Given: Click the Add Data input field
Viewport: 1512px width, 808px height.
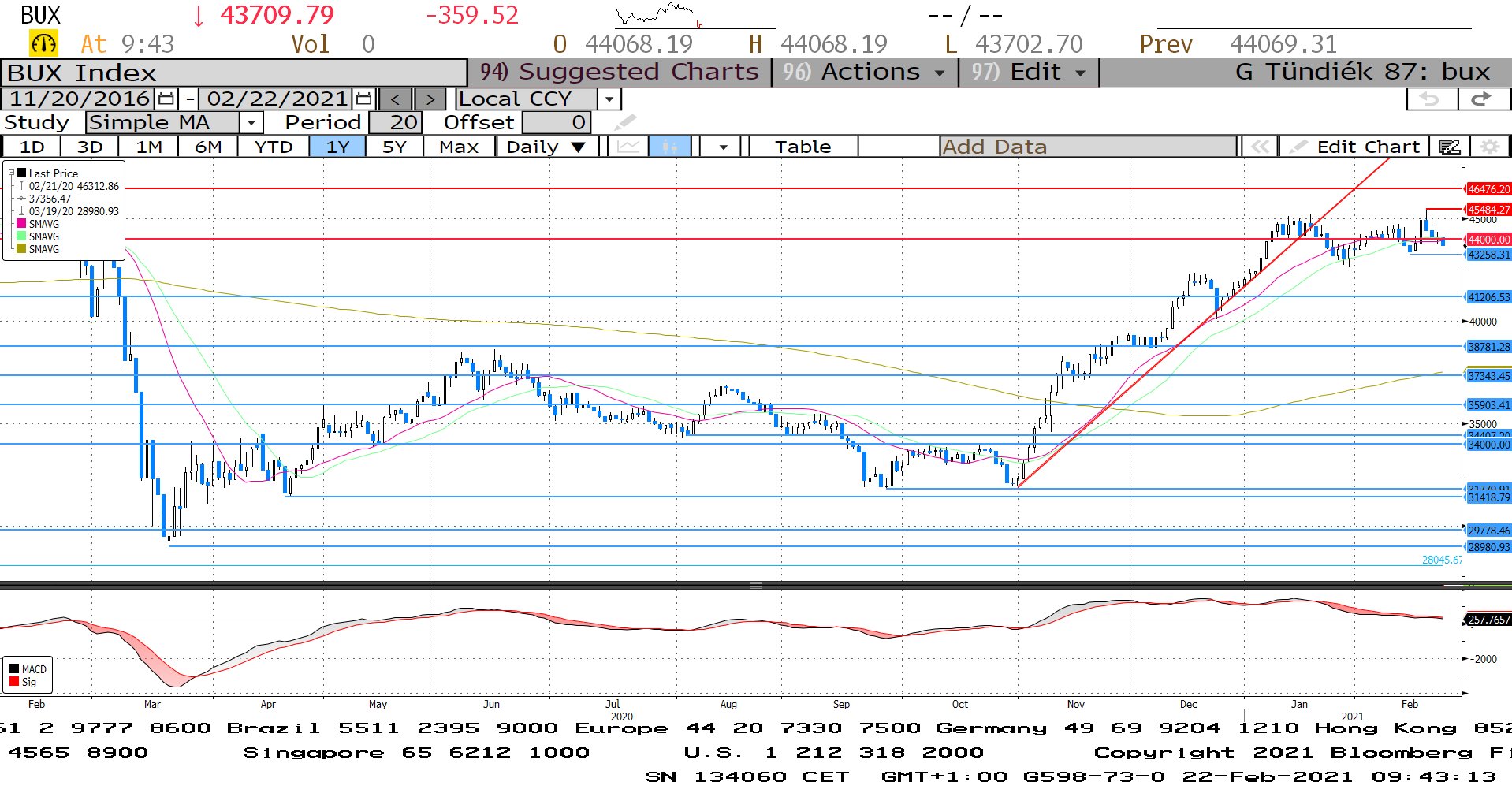Looking at the screenshot, I should tap(1088, 147).
